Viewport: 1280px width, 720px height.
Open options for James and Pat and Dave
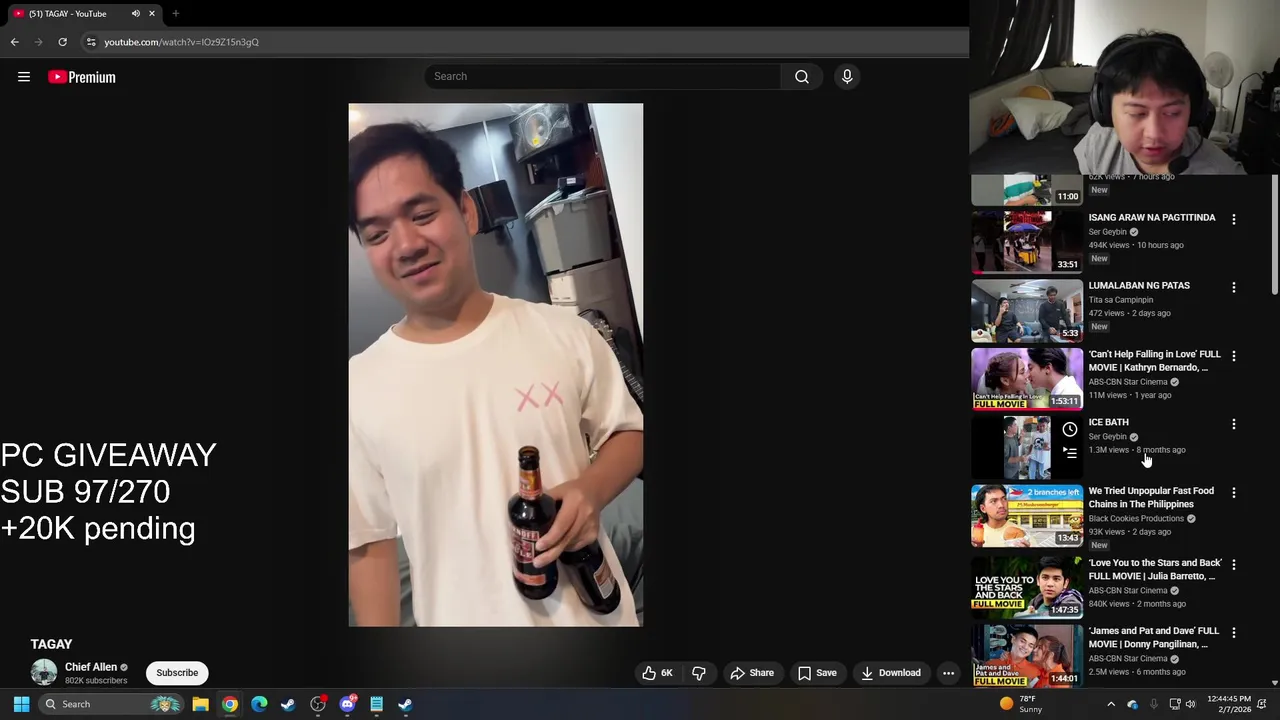click(1233, 633)
